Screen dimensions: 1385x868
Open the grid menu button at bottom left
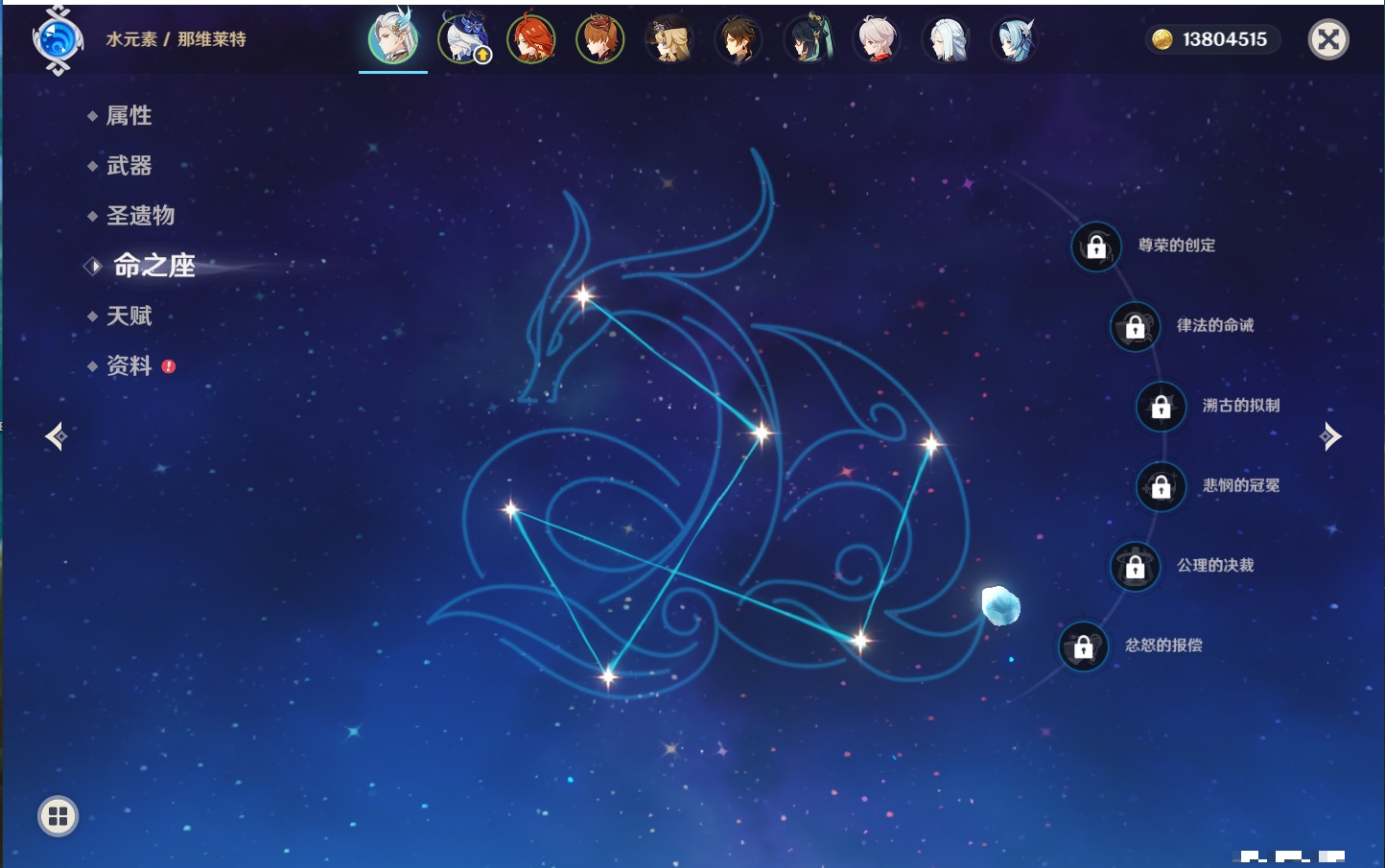58,816
